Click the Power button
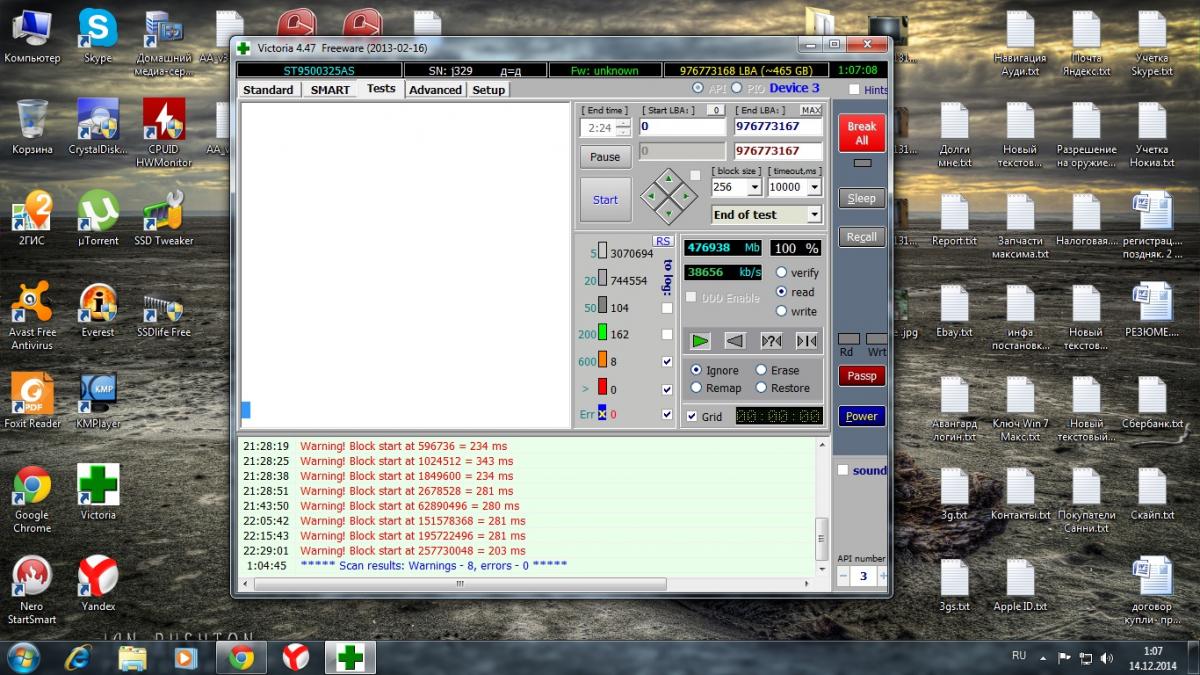 coord(861,416)
